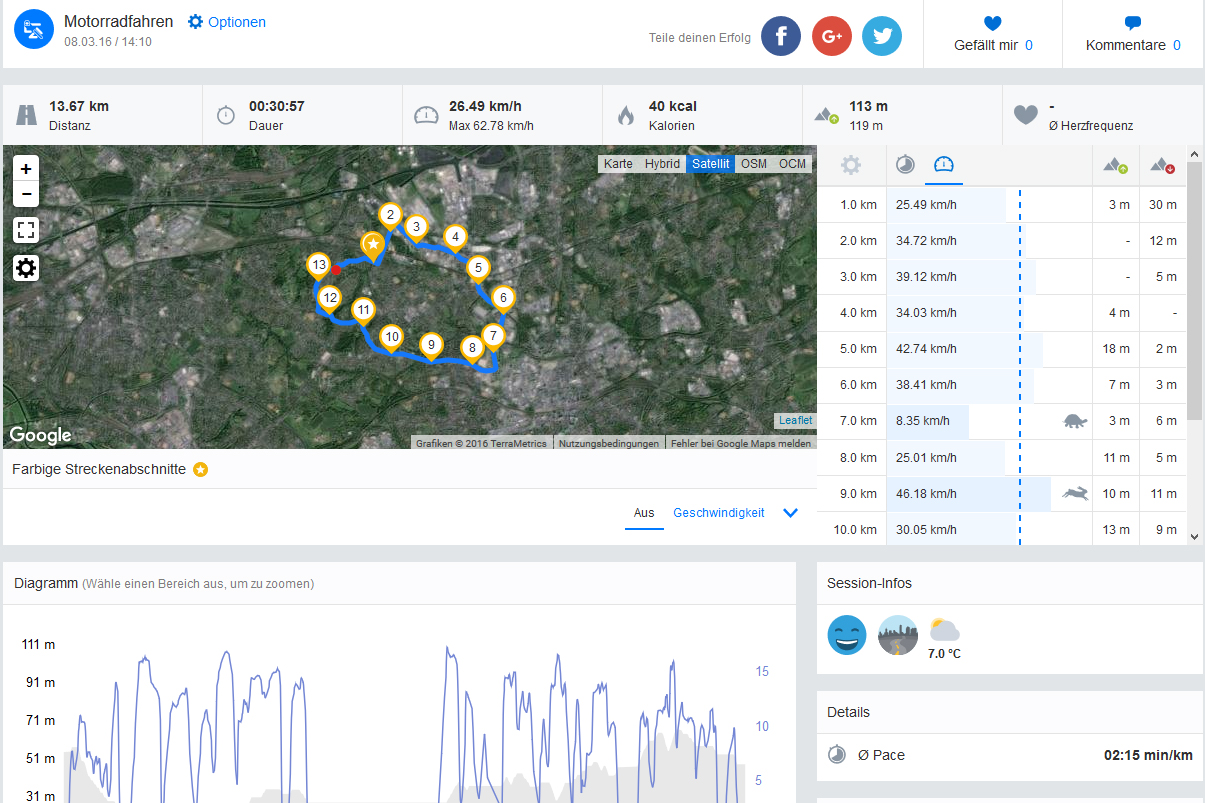This screenshot has height=803, width=1205.
Task: Switch map layer to Hybrid
Action: point(662,164)
